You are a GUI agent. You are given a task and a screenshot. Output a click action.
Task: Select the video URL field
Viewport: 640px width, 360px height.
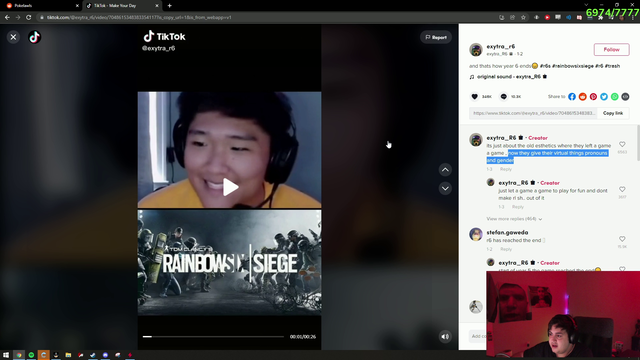tap(533, 113)
